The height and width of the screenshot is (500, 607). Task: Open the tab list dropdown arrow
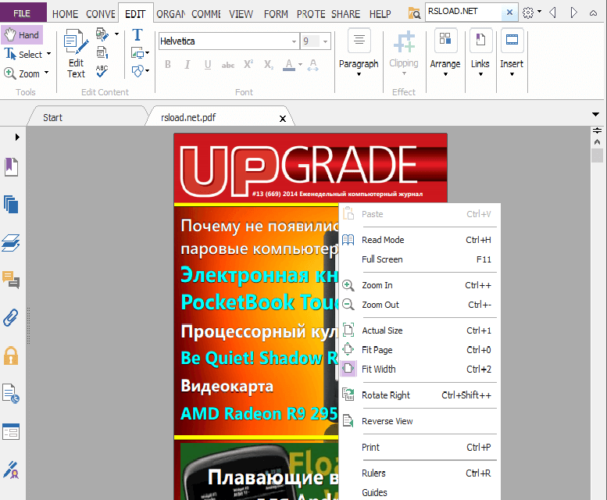pyautogui.click(x=595, y=114)
